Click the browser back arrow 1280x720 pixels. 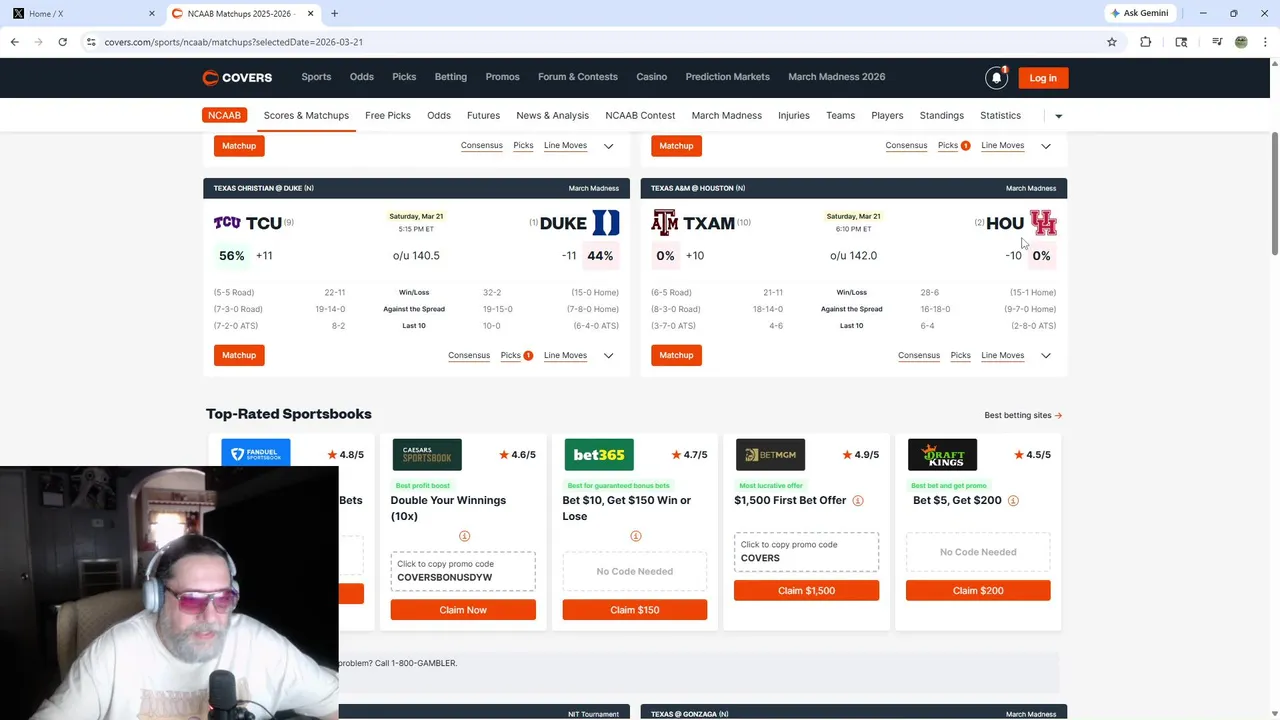14,42
